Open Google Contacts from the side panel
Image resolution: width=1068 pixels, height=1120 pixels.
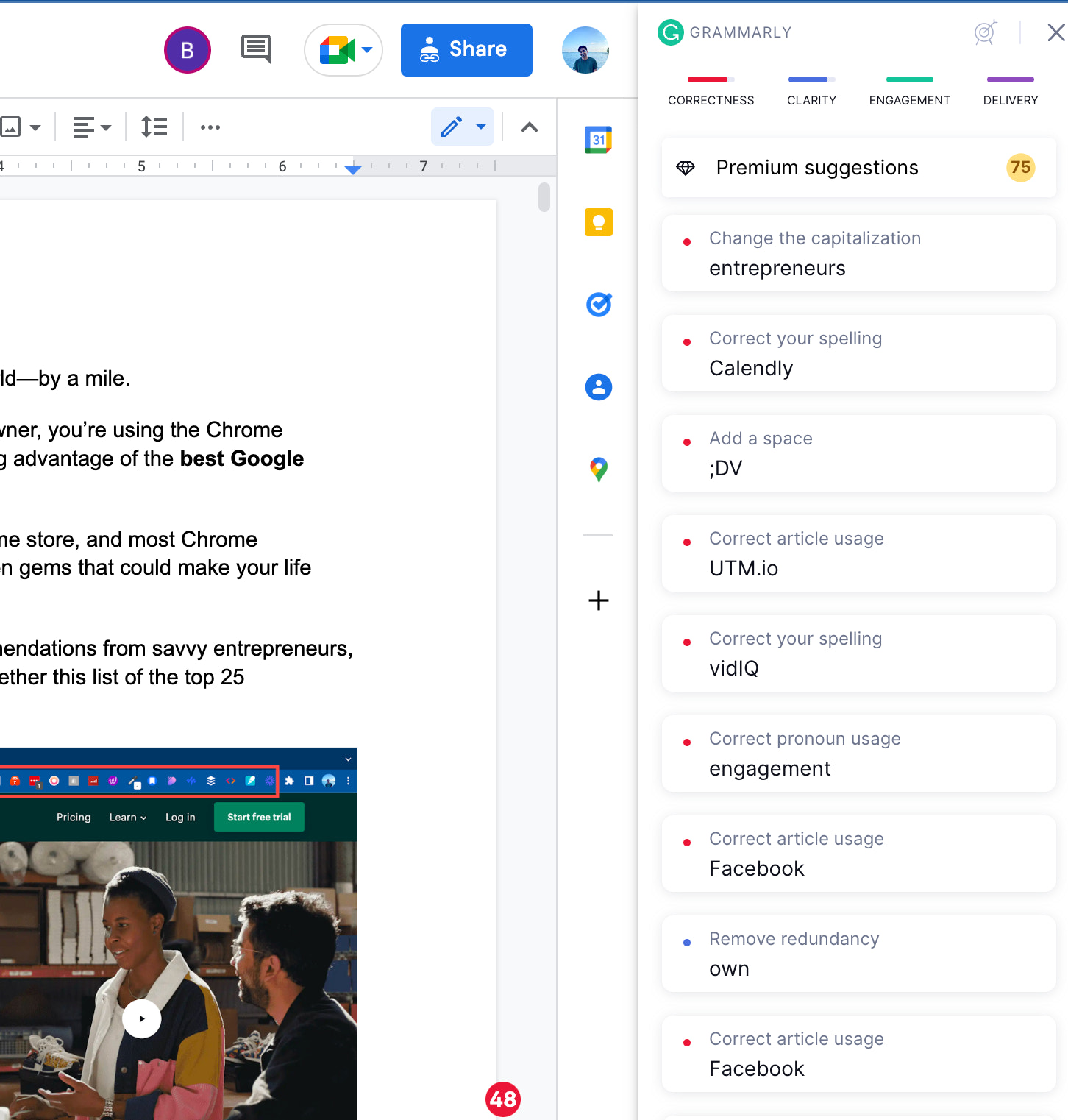tap(598, 387)
